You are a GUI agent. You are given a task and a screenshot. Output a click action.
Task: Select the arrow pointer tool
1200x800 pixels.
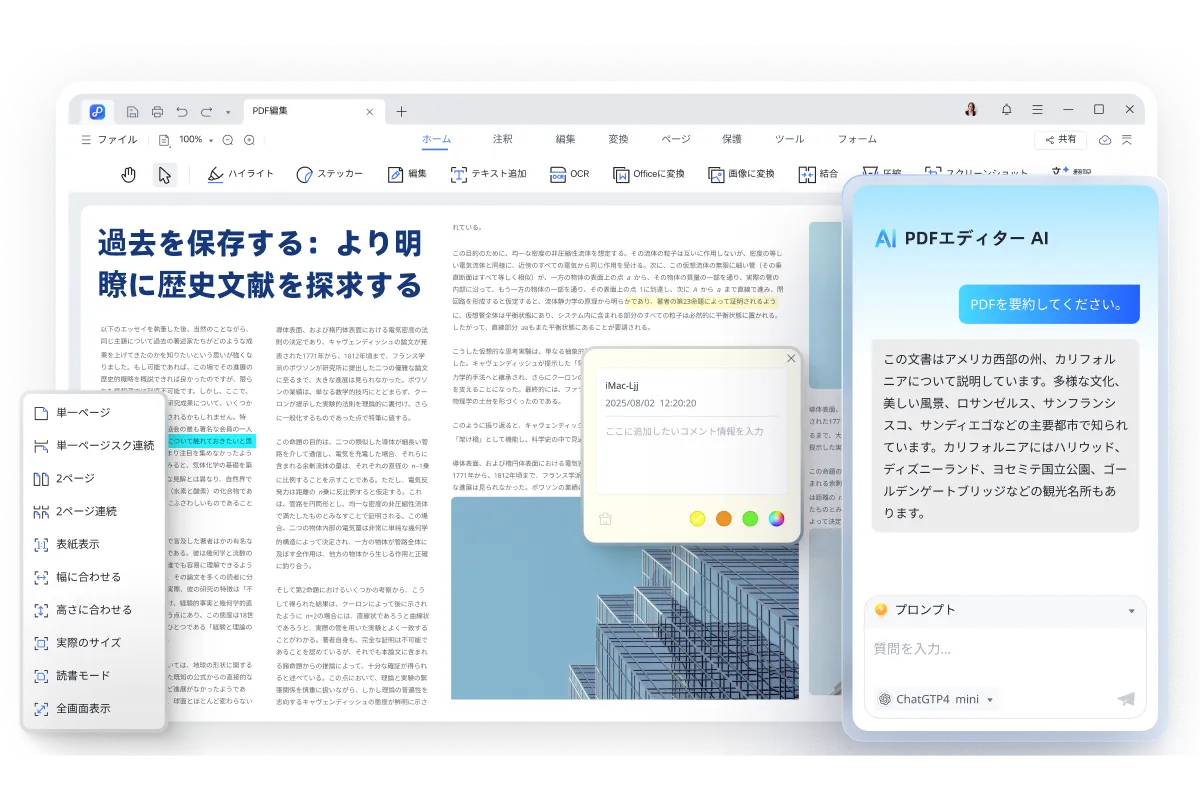pyautogui.click(x=165, y=174)
